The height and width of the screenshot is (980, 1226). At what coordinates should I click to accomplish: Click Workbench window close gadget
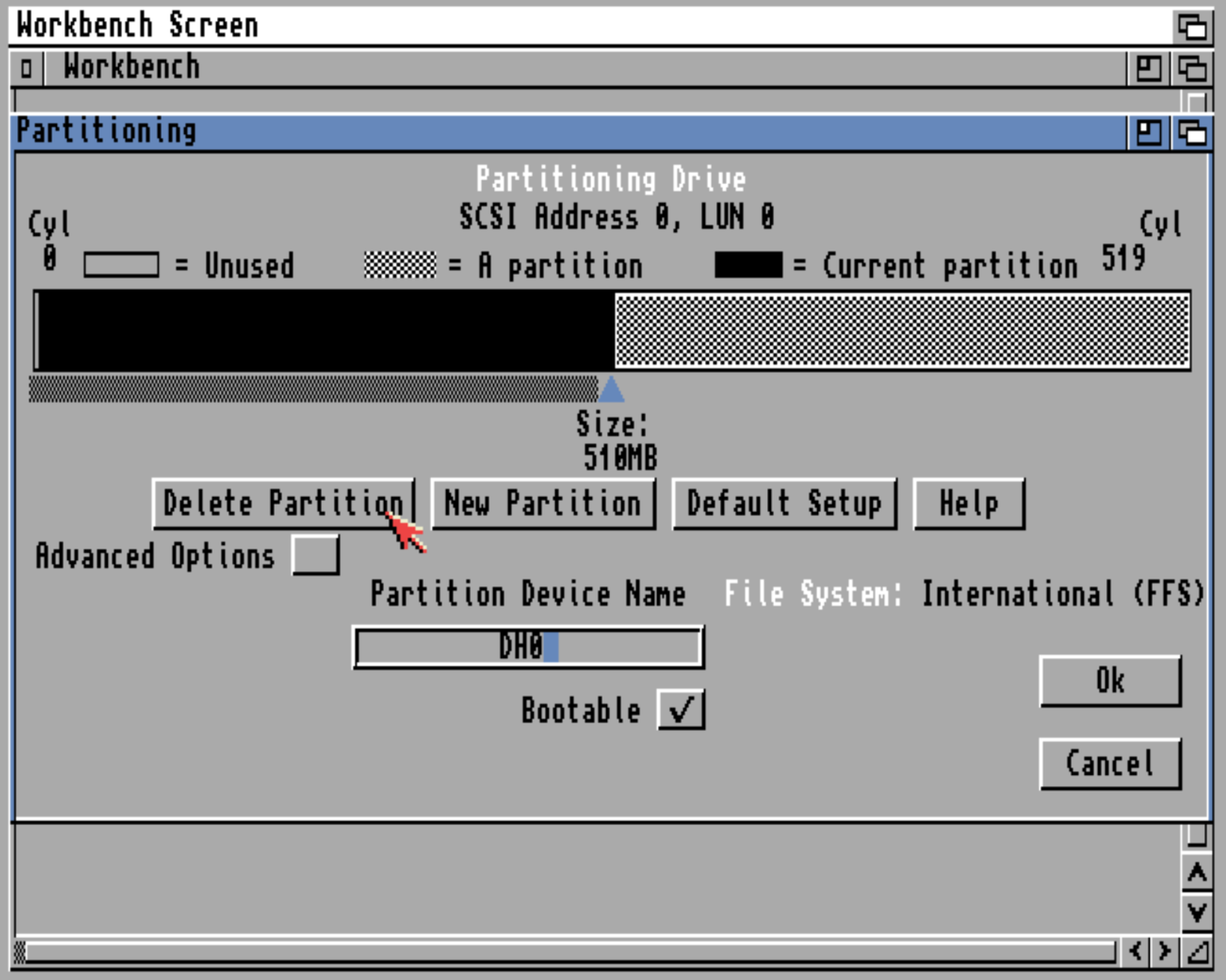click(x=26, y=68)
